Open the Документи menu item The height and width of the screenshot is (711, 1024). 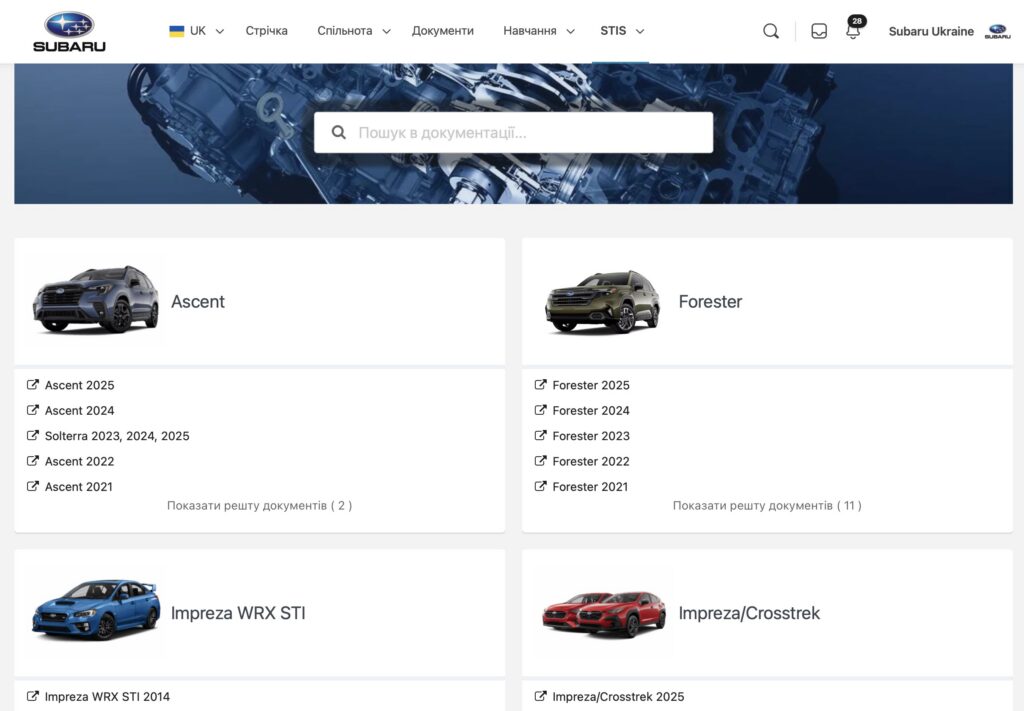pos(443,31)
